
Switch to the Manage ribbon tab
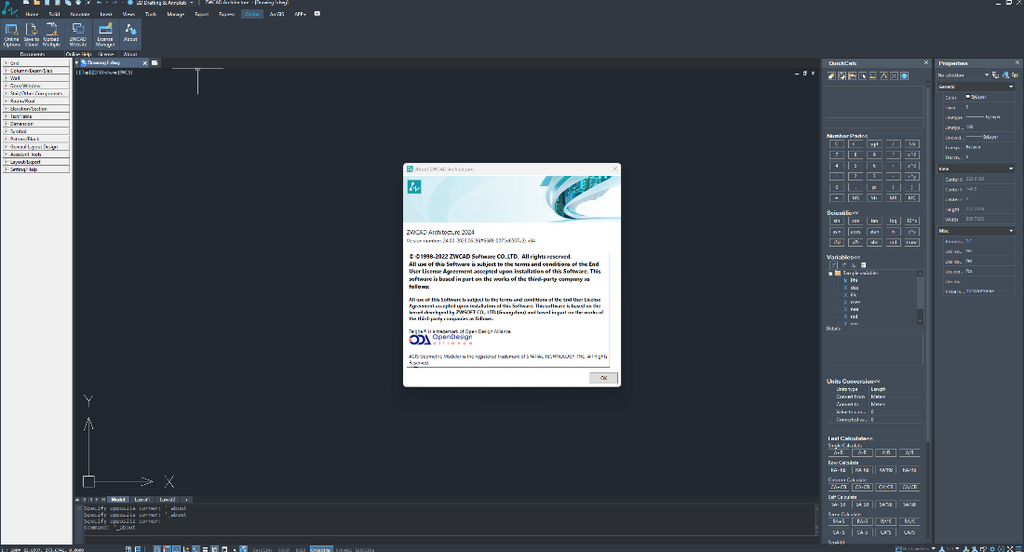pyautogui.click(x=176, y=14)
